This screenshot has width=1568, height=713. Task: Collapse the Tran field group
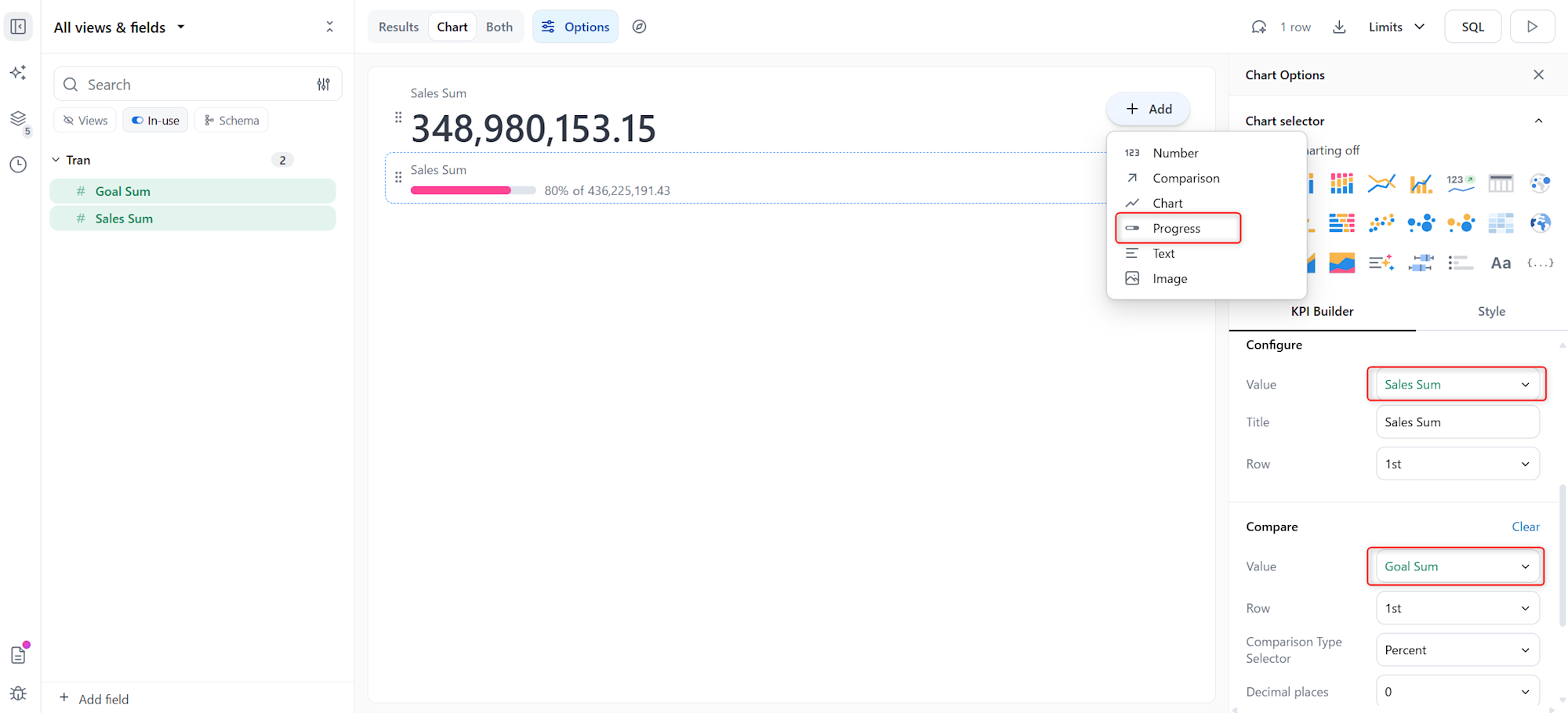[56, 160]
